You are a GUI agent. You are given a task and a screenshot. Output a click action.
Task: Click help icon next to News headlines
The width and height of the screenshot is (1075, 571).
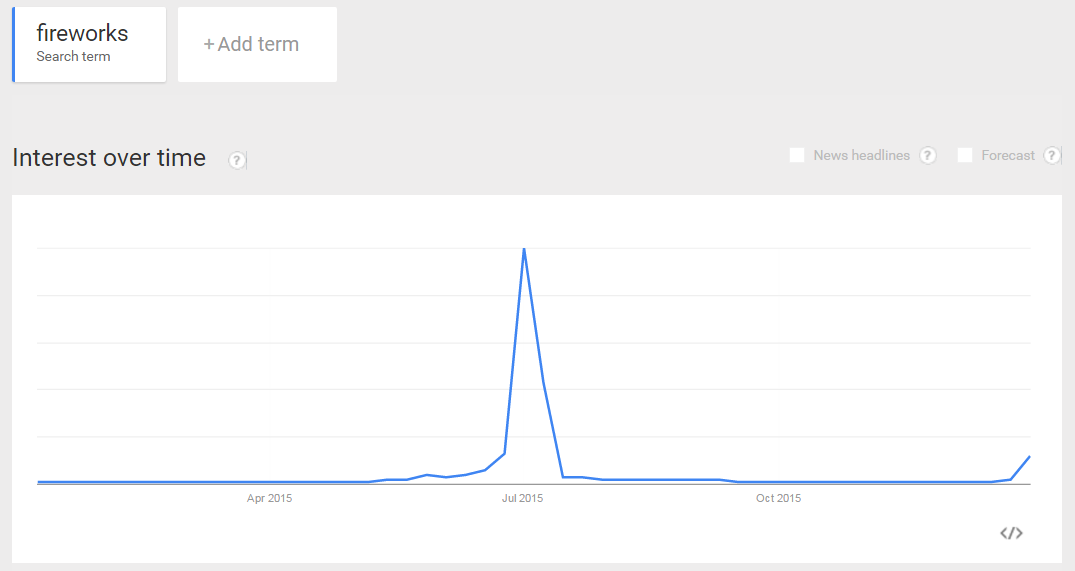click(928, 155)
